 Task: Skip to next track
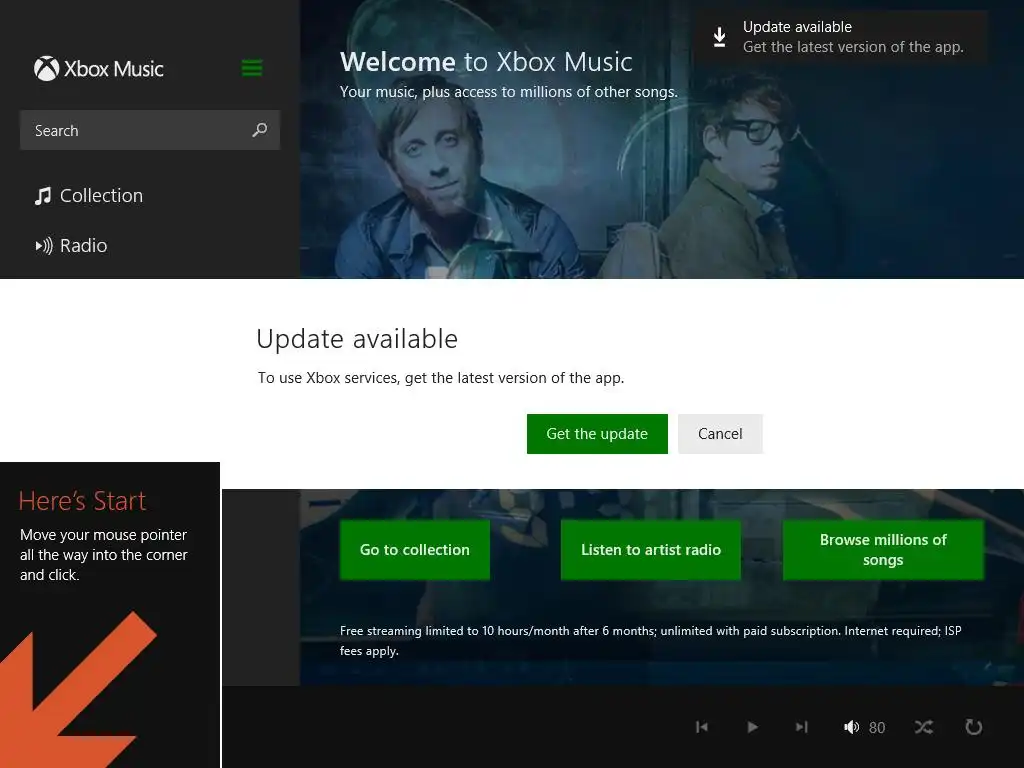[802, 727]
